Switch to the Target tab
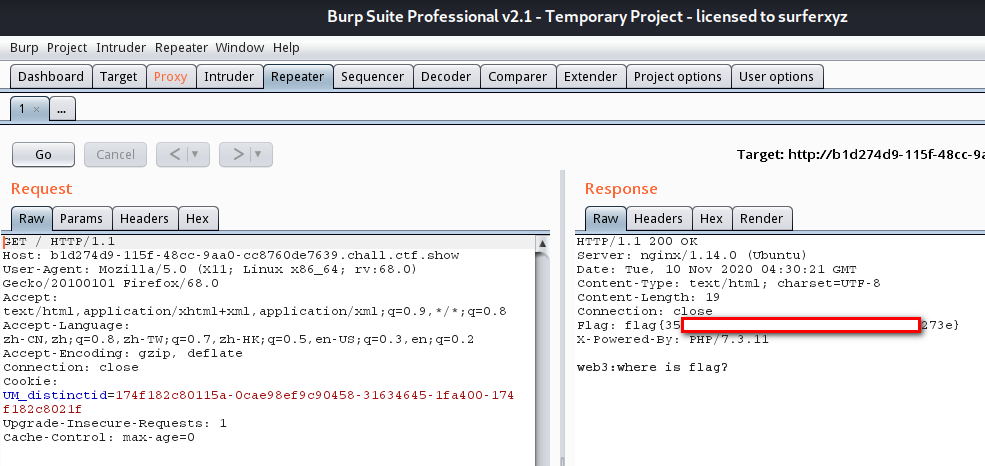The image size is (985, 466). pyautogui.click(x=119, y=77)
